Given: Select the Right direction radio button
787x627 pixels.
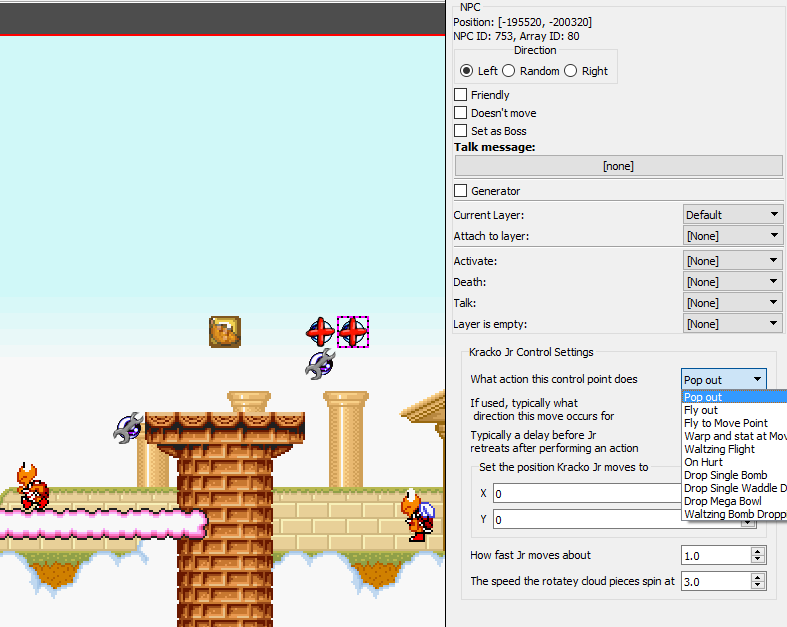Looking at the screenshot, I should point(571,71).
